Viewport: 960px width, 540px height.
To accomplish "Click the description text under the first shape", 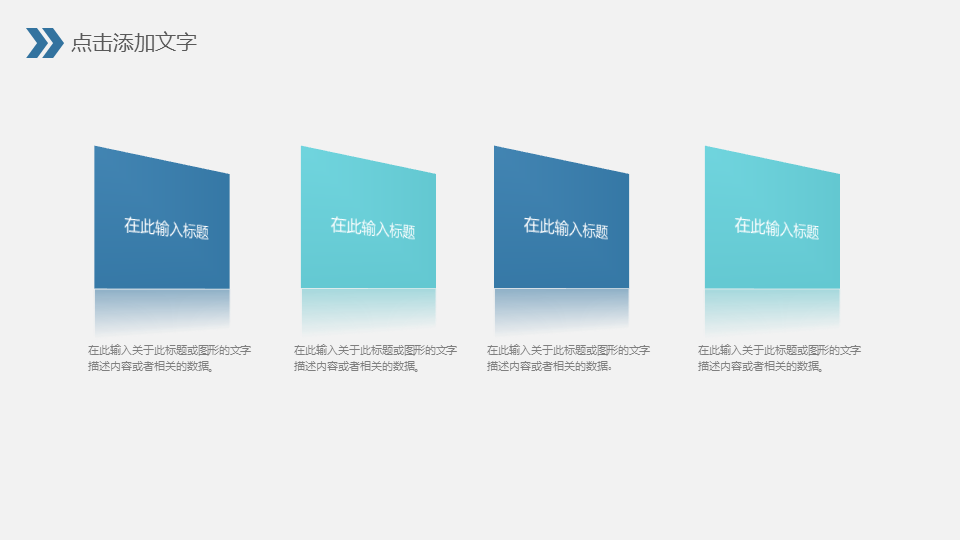I will click(x=169, y=358).
